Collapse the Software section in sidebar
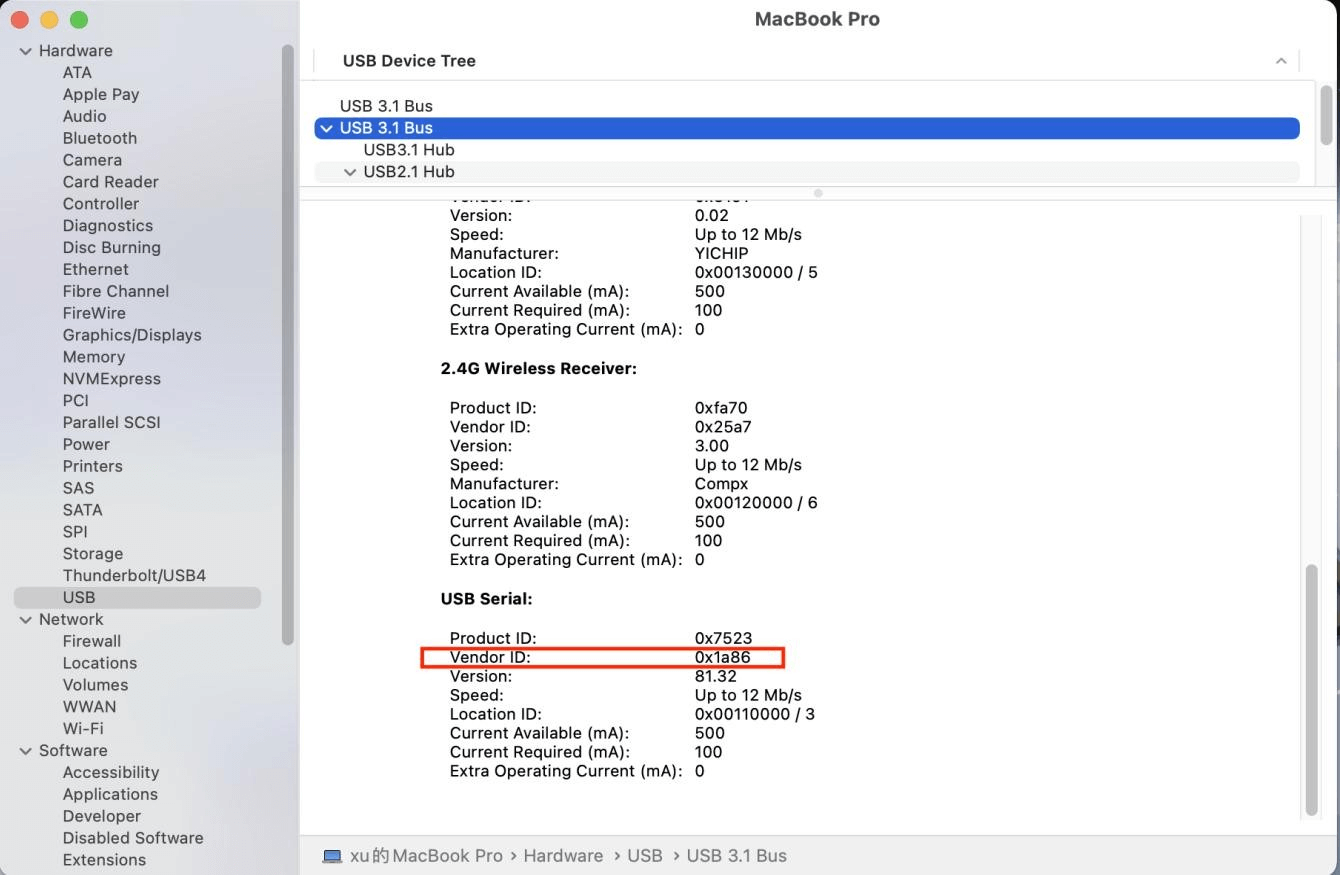 (x=26, y=751)
